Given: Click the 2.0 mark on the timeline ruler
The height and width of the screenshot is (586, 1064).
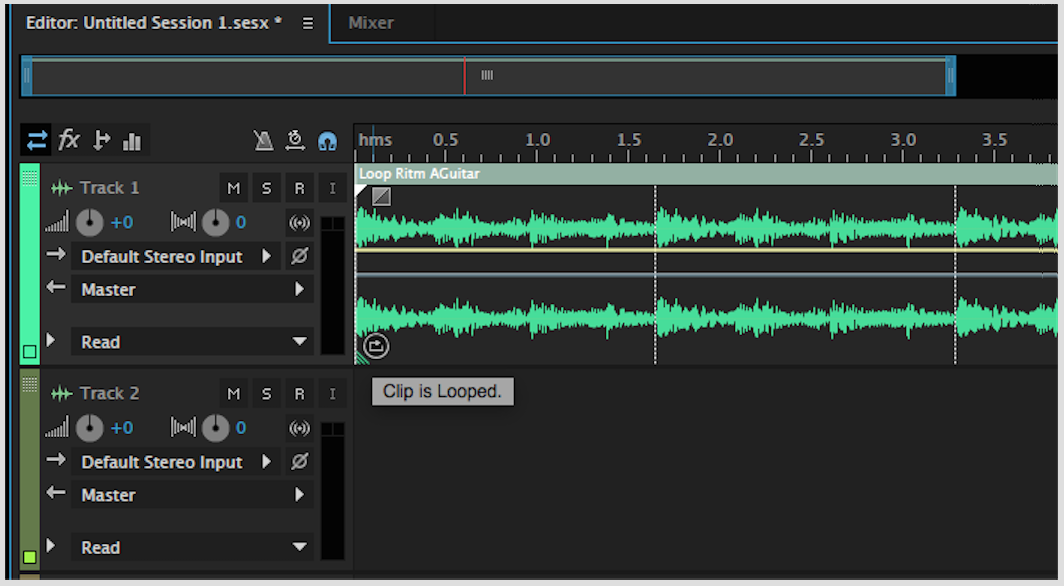Looking at the screenshot, I should click(x=720, y=140).
